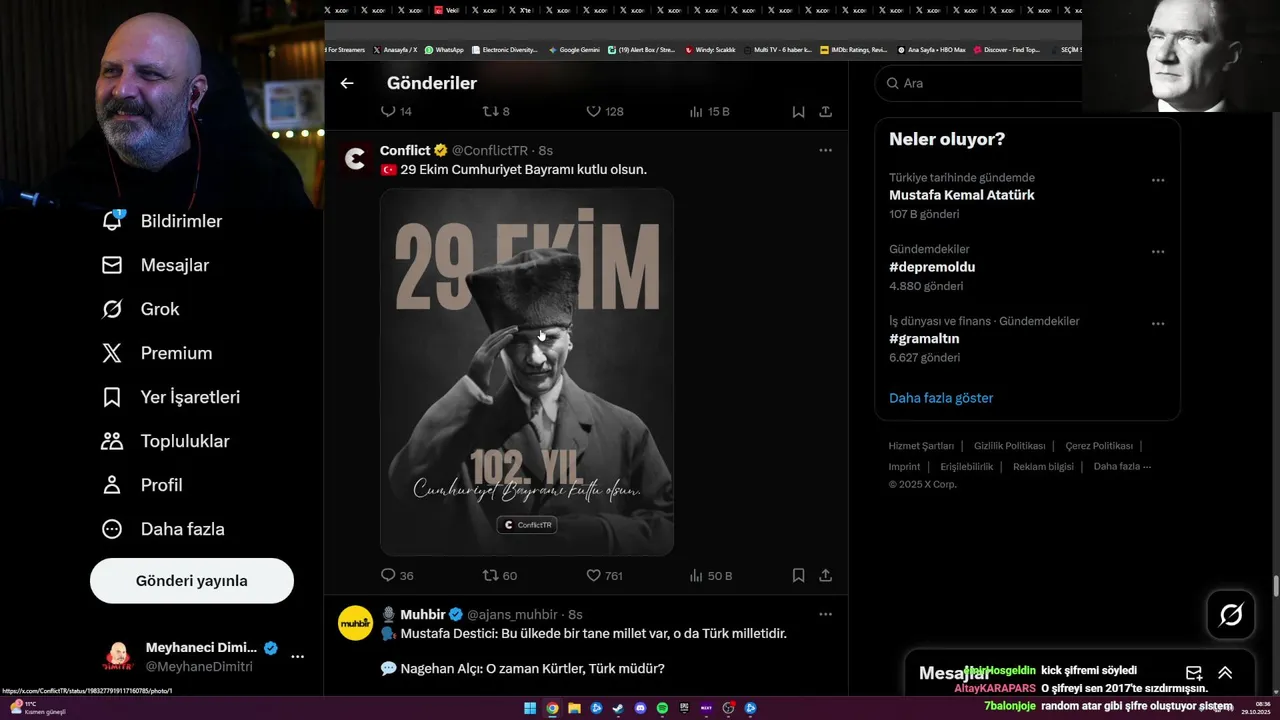Open IMDb: Ratings bookmark
Viewport: 1280px width, 720px height.
(853, 50)
